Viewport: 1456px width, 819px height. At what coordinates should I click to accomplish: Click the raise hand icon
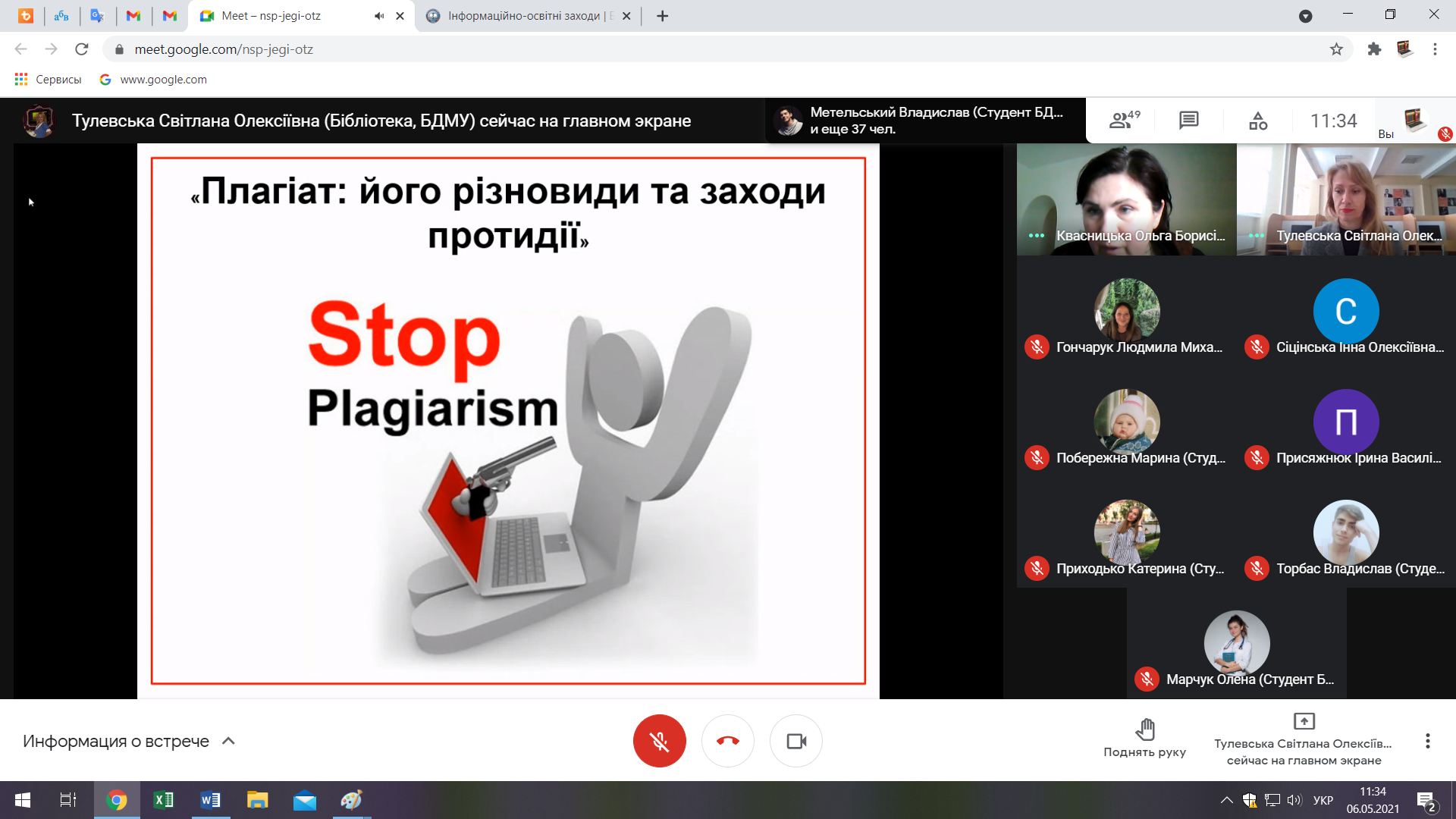point(1144,730)
